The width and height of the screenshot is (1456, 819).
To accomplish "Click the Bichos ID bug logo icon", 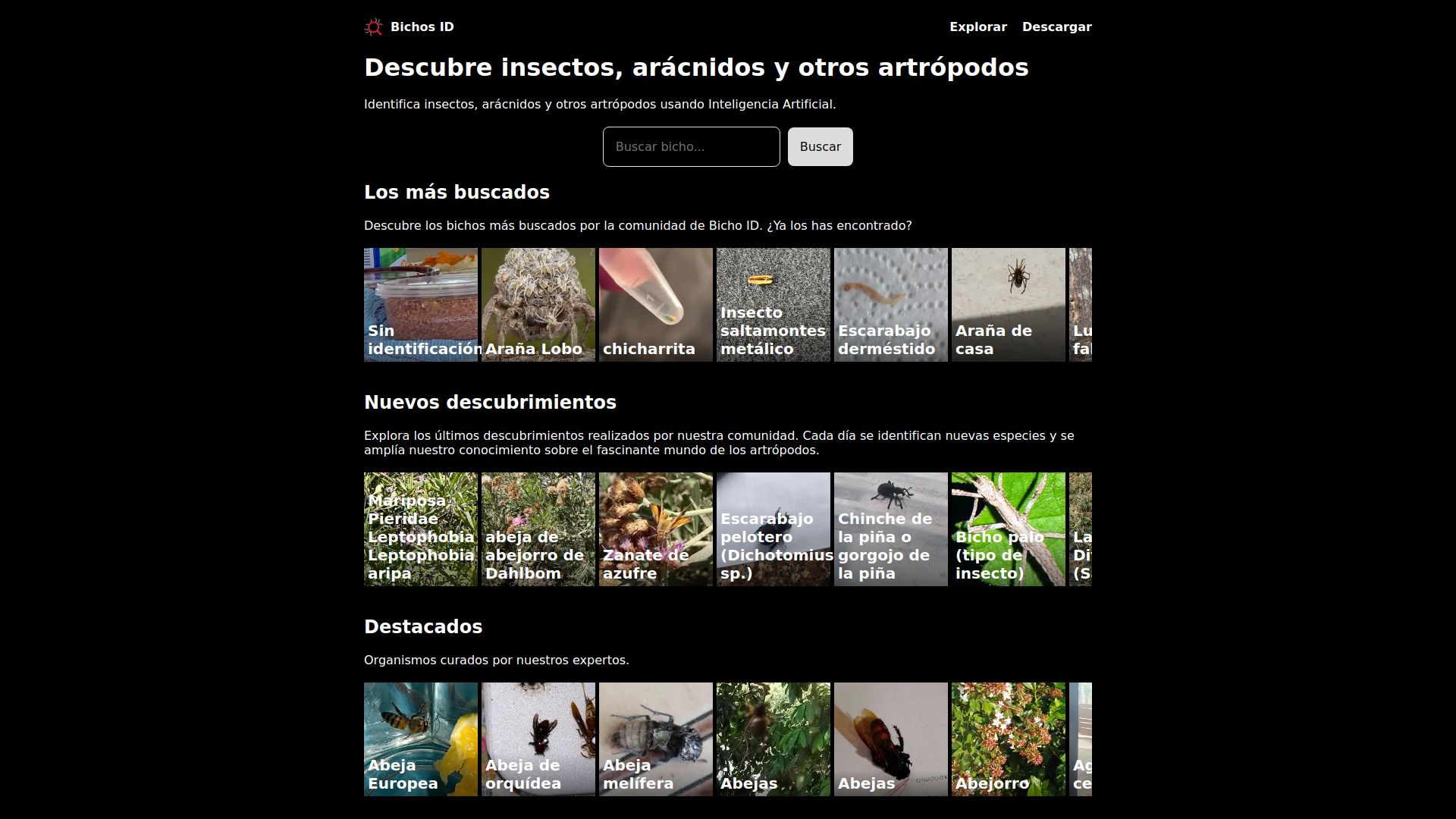I will tap(373, 27).
